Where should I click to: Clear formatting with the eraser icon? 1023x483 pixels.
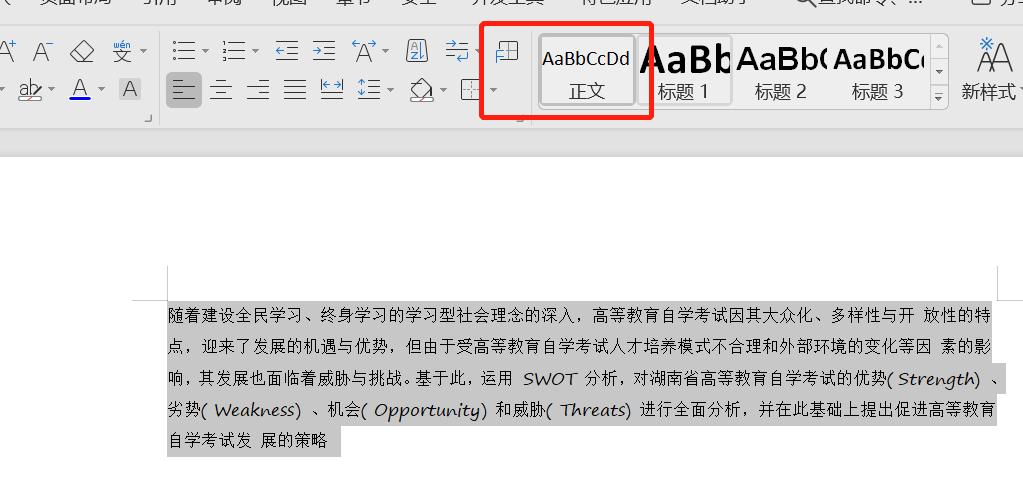coord(82,51)
